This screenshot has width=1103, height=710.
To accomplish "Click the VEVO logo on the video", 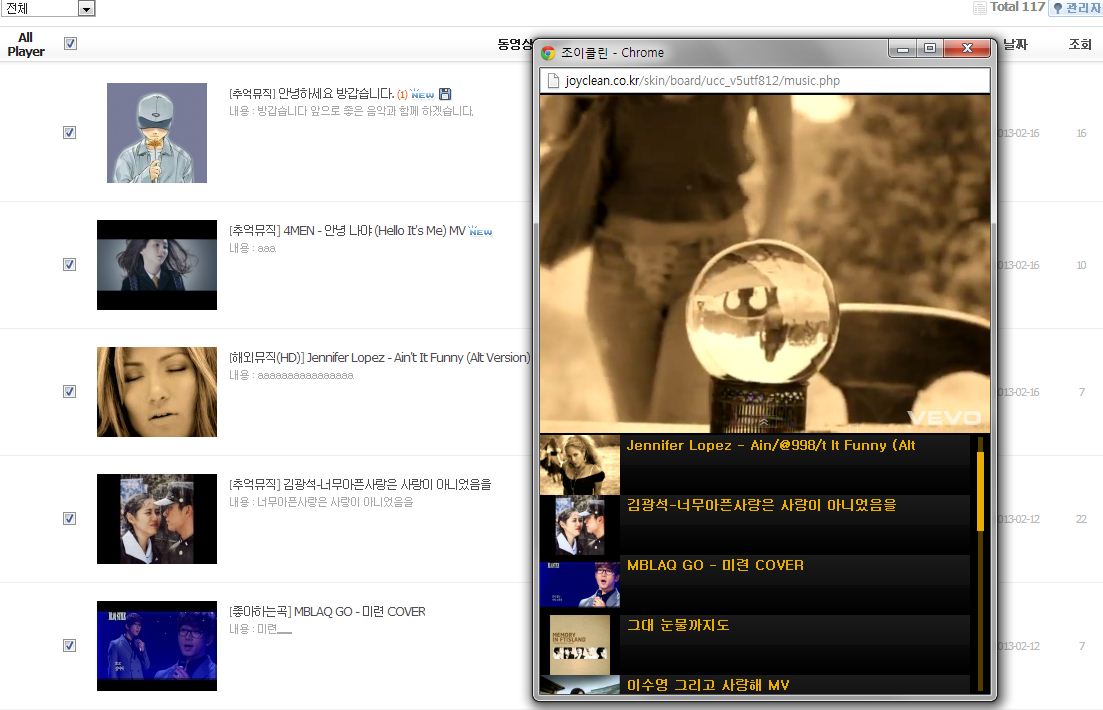I will tap(943, 417).
